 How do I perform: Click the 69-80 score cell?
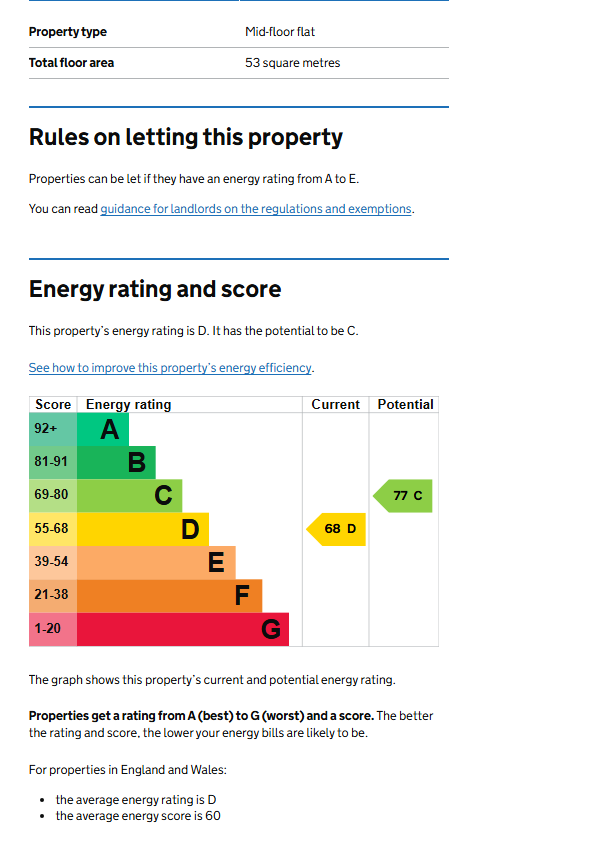click(x=53, y=496)
